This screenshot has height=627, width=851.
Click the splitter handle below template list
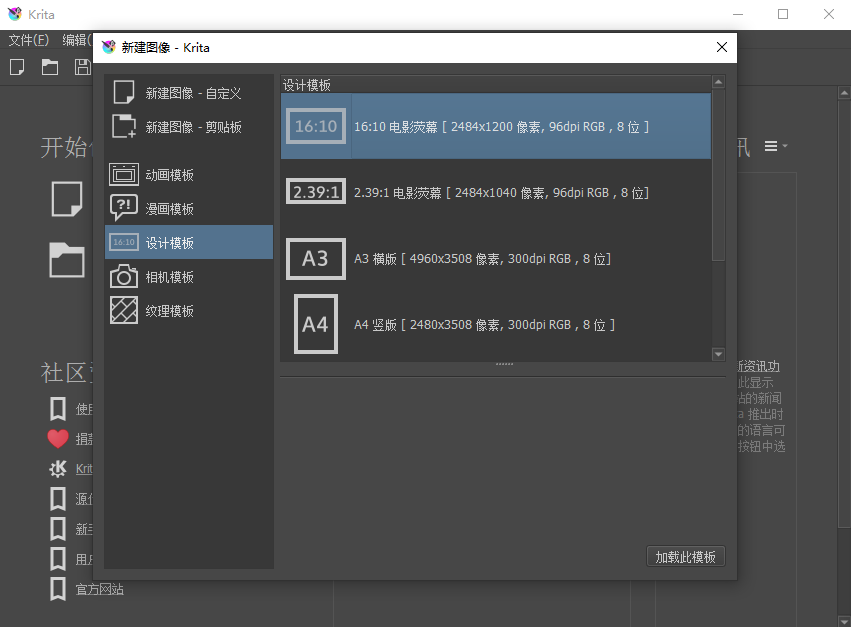[504, 364]
